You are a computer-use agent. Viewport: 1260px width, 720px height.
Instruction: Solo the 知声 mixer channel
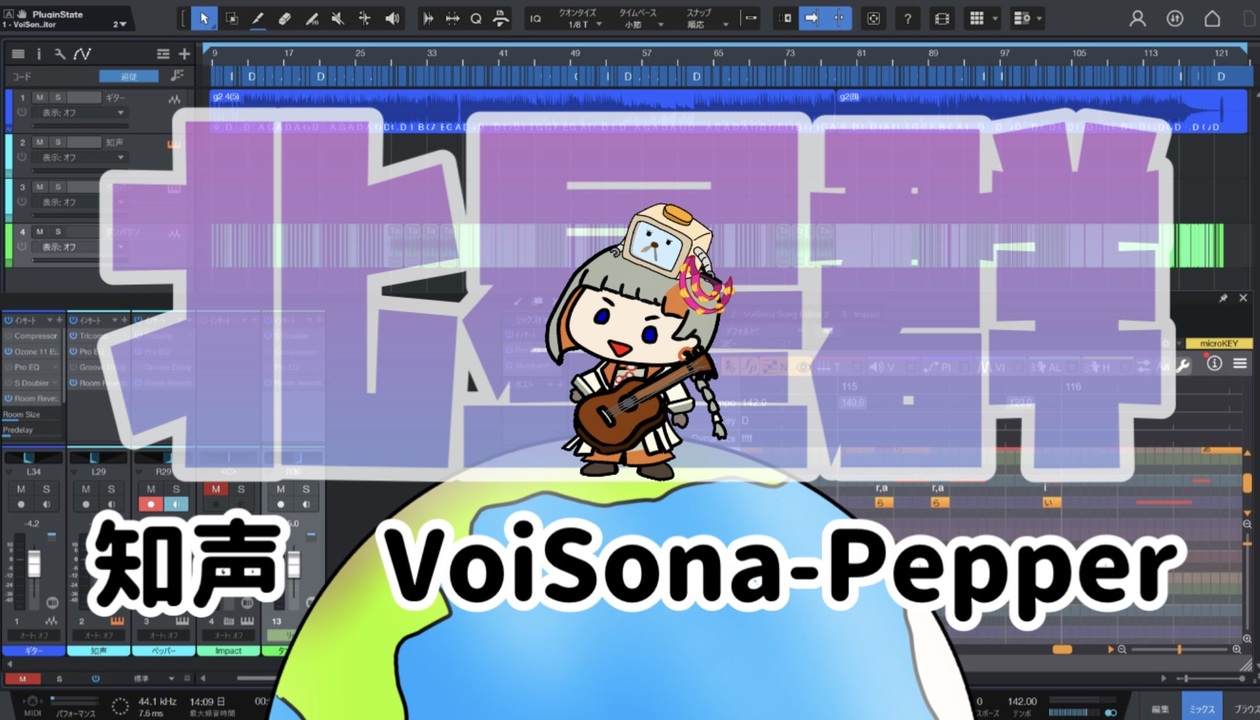(x=111, y=489)
